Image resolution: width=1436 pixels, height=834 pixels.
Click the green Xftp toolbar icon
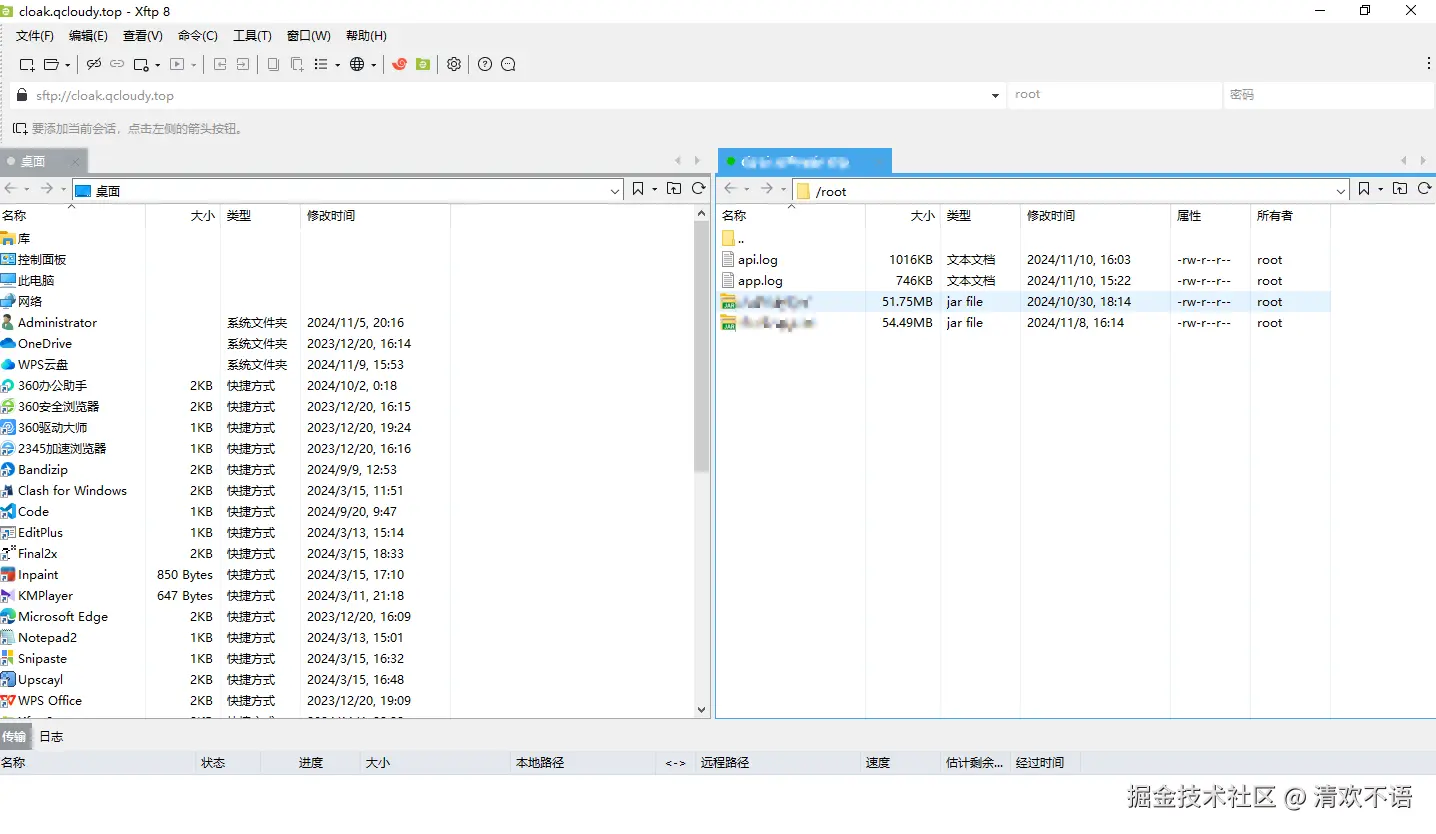(x=423, y=65)
